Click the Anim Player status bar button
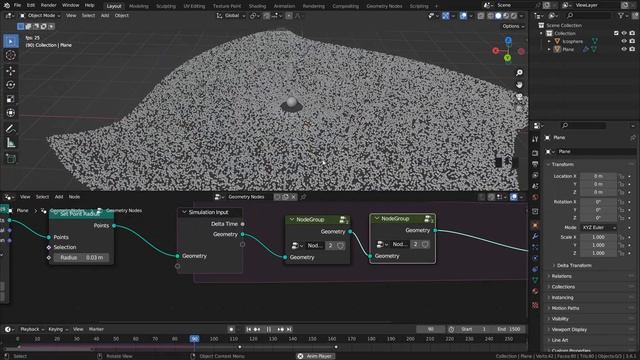640x360 pixels. 315,356
